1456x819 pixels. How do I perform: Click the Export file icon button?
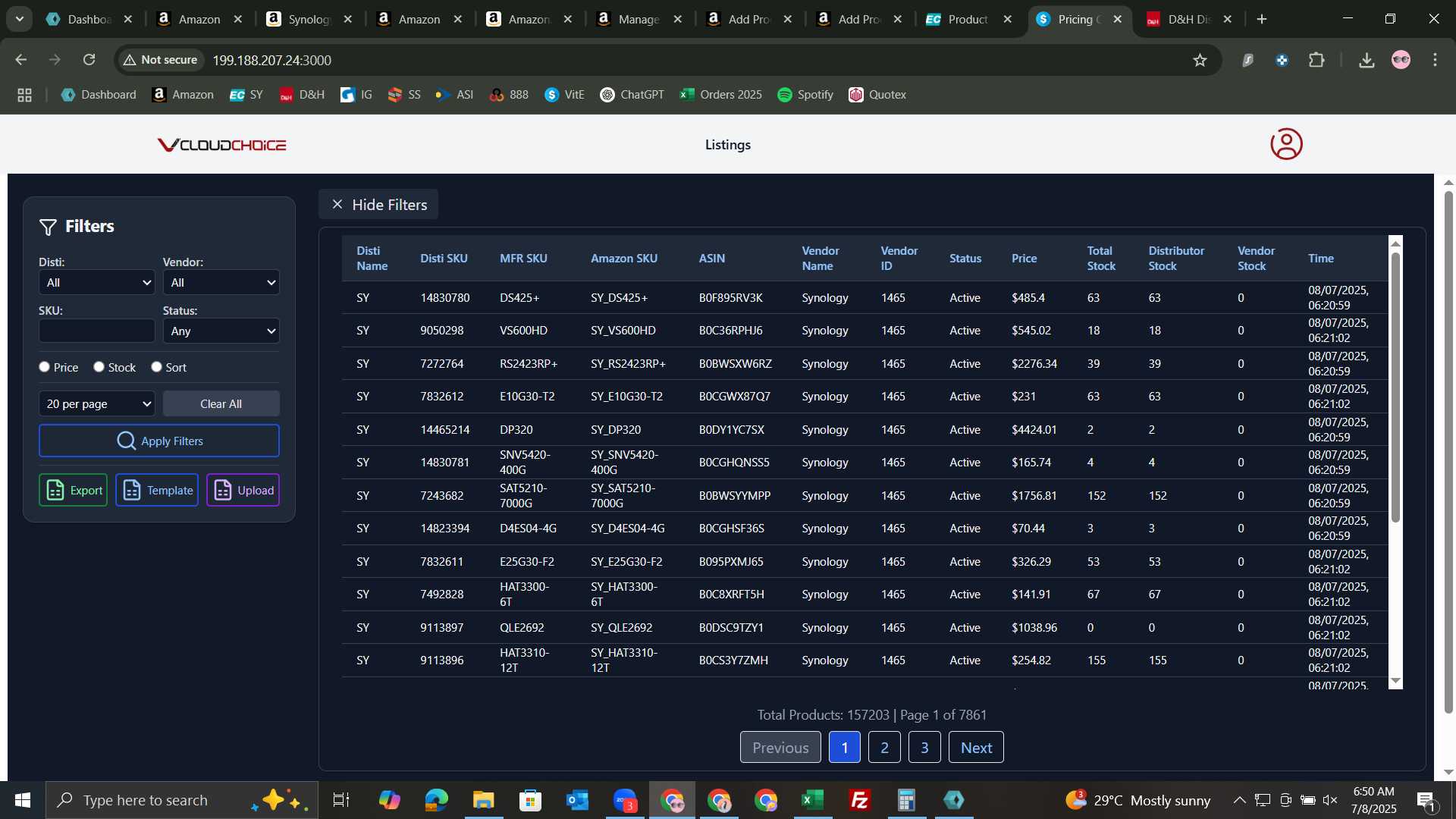coord(73,490)
